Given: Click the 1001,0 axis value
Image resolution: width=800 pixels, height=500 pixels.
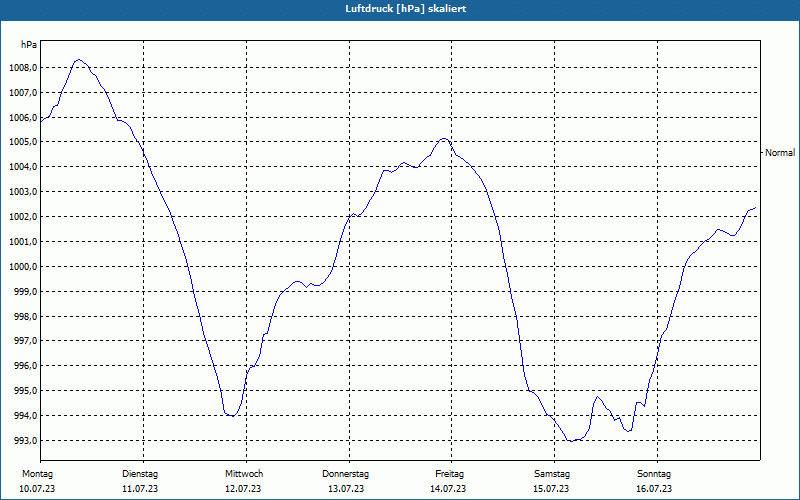Looking at the screenshot, I should tap(23, 242).
